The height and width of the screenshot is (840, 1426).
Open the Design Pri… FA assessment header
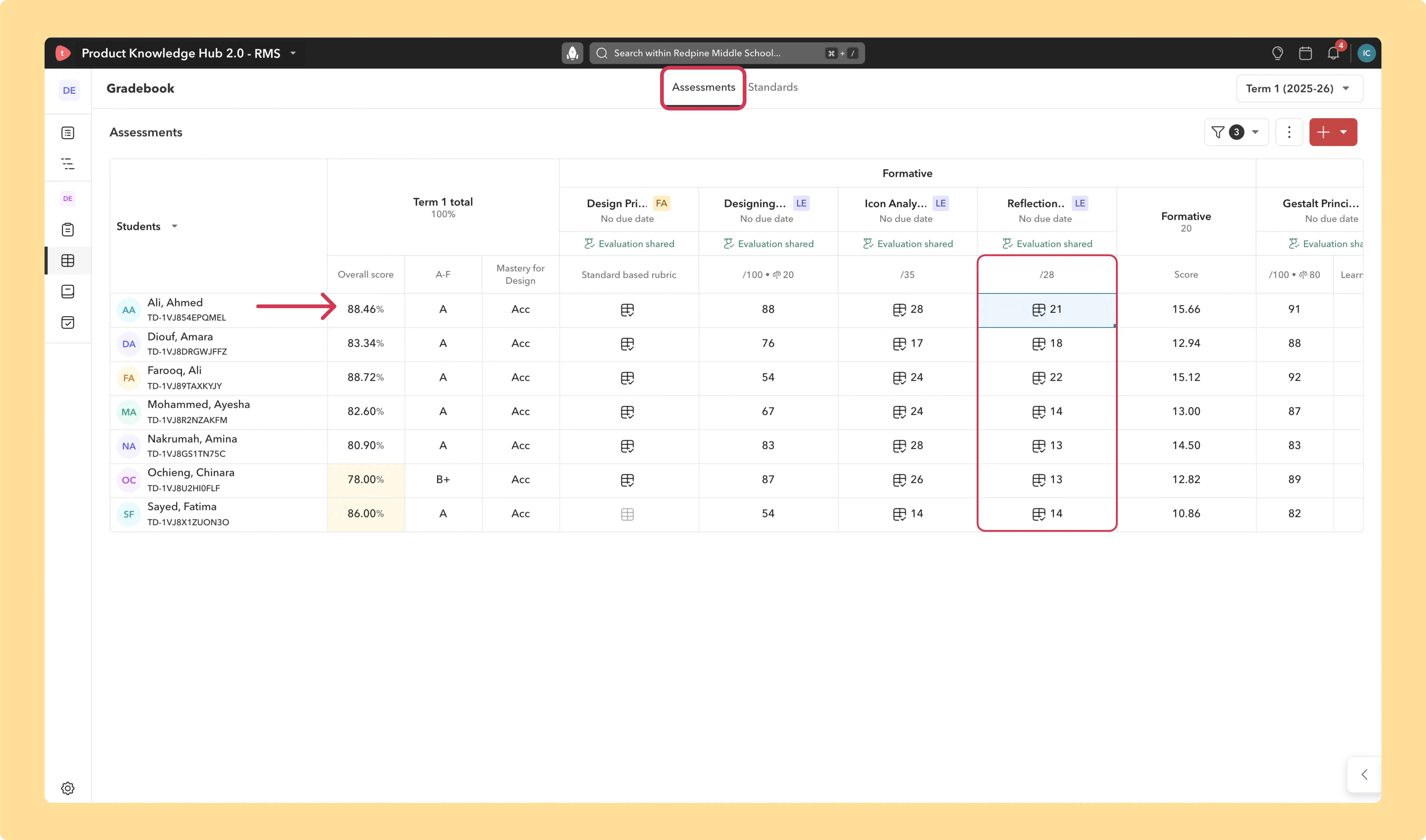628,210
